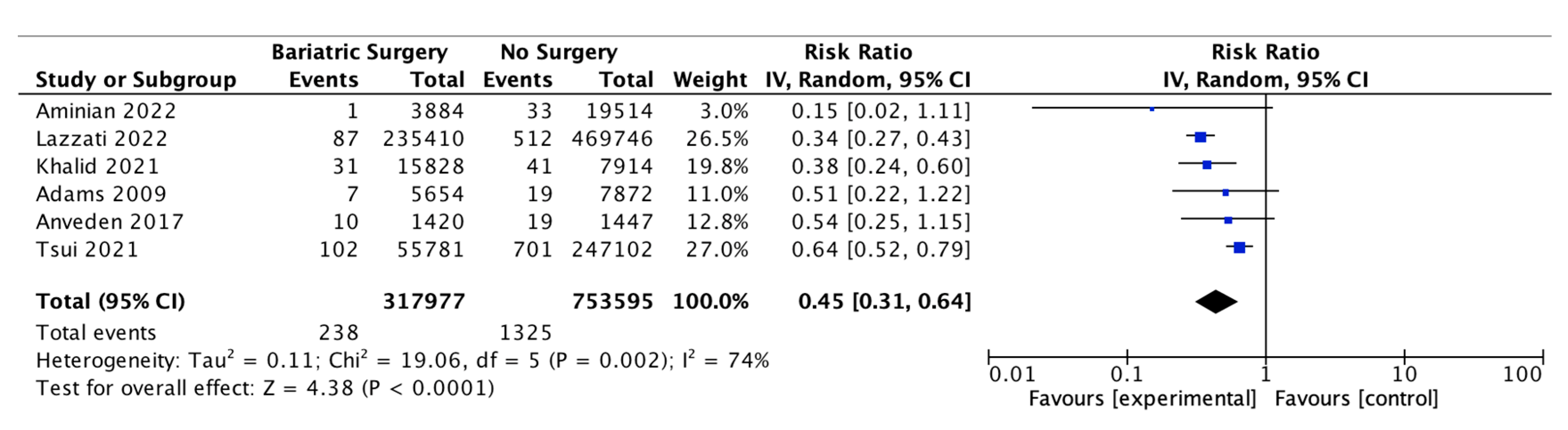Viewport: 1568px width, 430px height.
Task: Click the blue square marker for Tsui 2021
Action: 1239,247
